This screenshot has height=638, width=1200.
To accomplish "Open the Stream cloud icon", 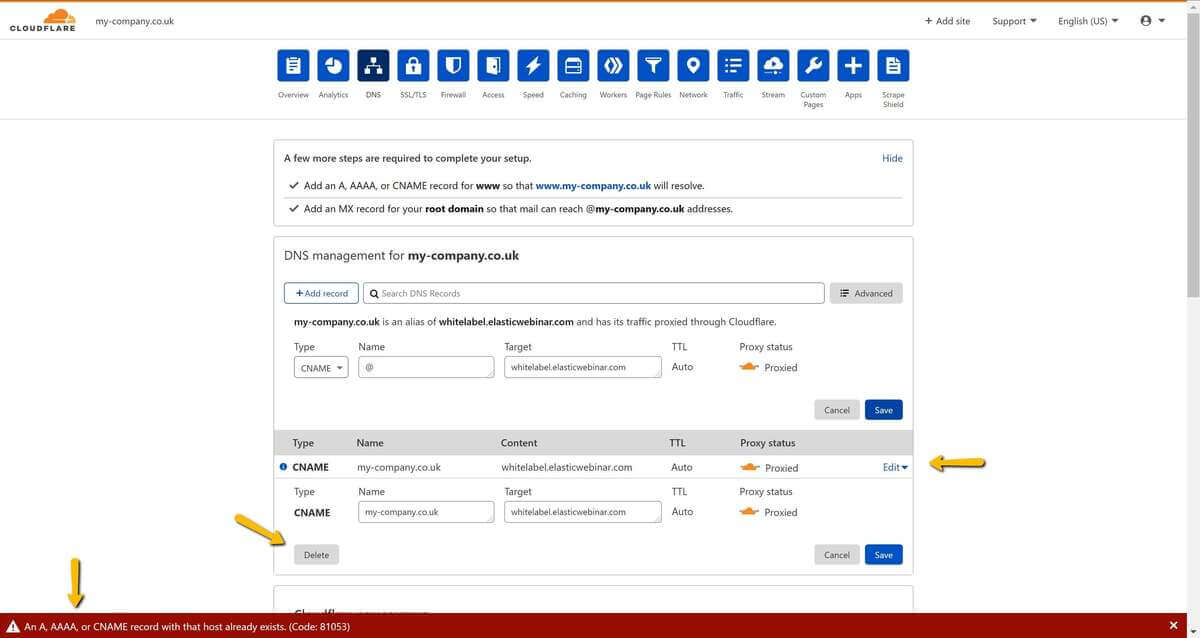I will 773,66.
